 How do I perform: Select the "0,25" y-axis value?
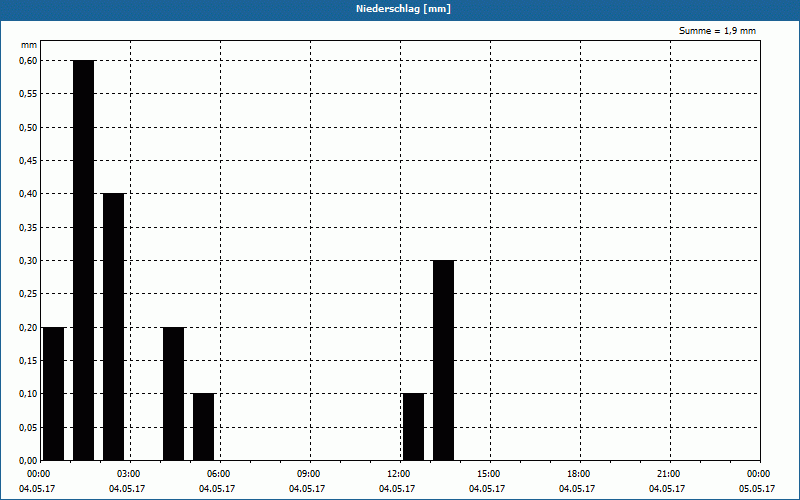pyautogui.click(x=28, y=294)
